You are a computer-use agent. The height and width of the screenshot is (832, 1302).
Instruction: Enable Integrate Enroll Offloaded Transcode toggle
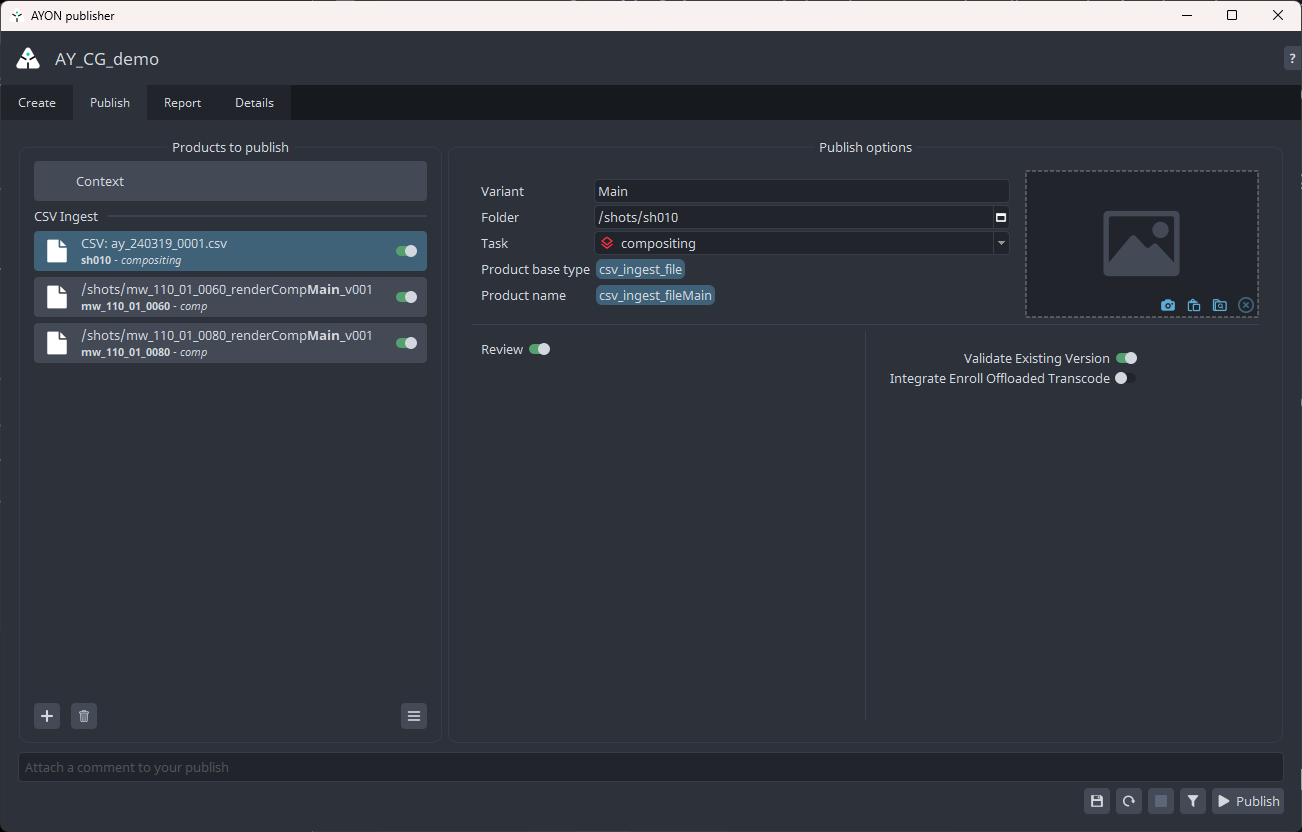point(1126,378)
